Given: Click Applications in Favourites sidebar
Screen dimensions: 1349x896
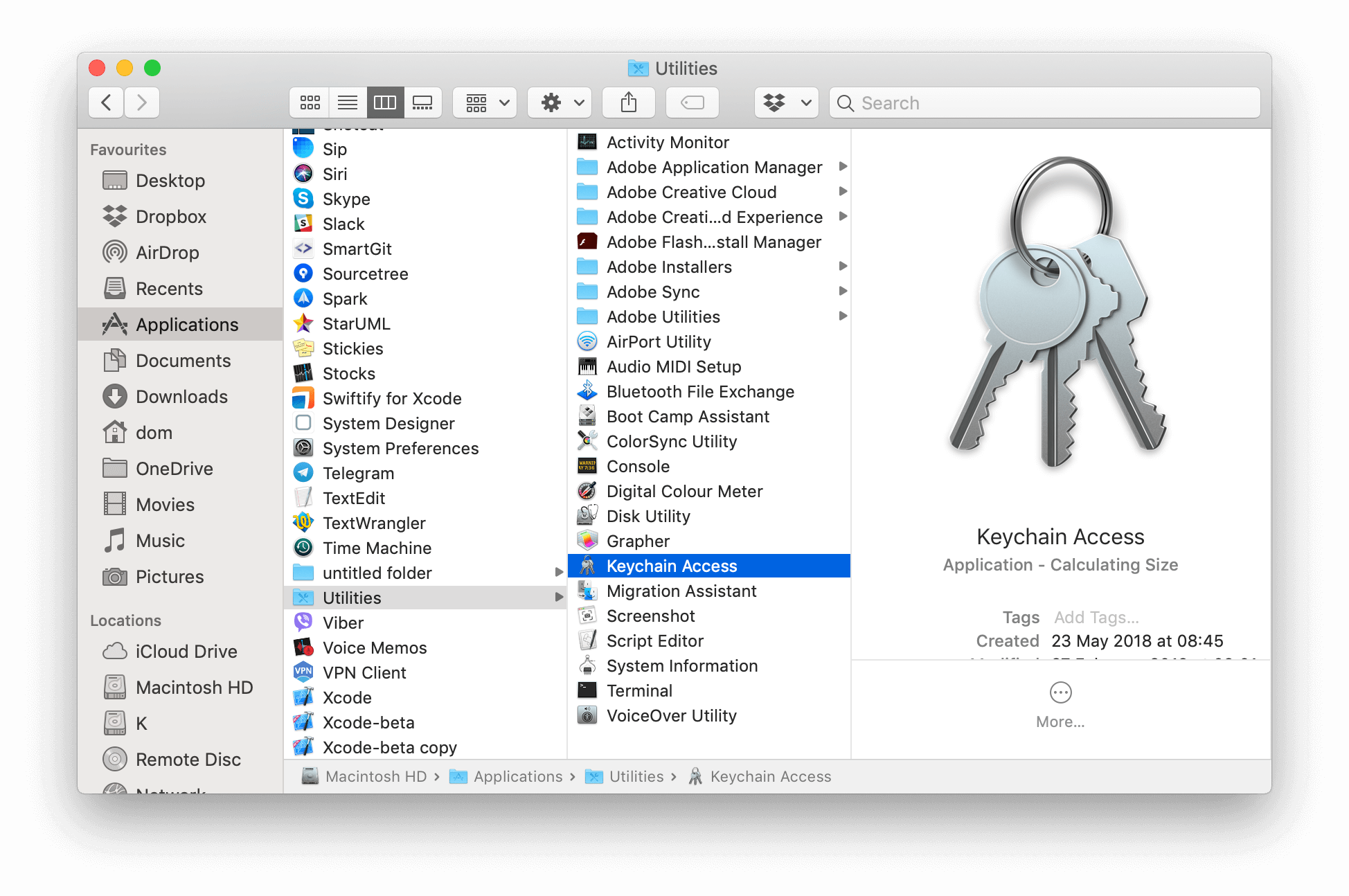Looking at the screenshot, I should pos(185,324).
